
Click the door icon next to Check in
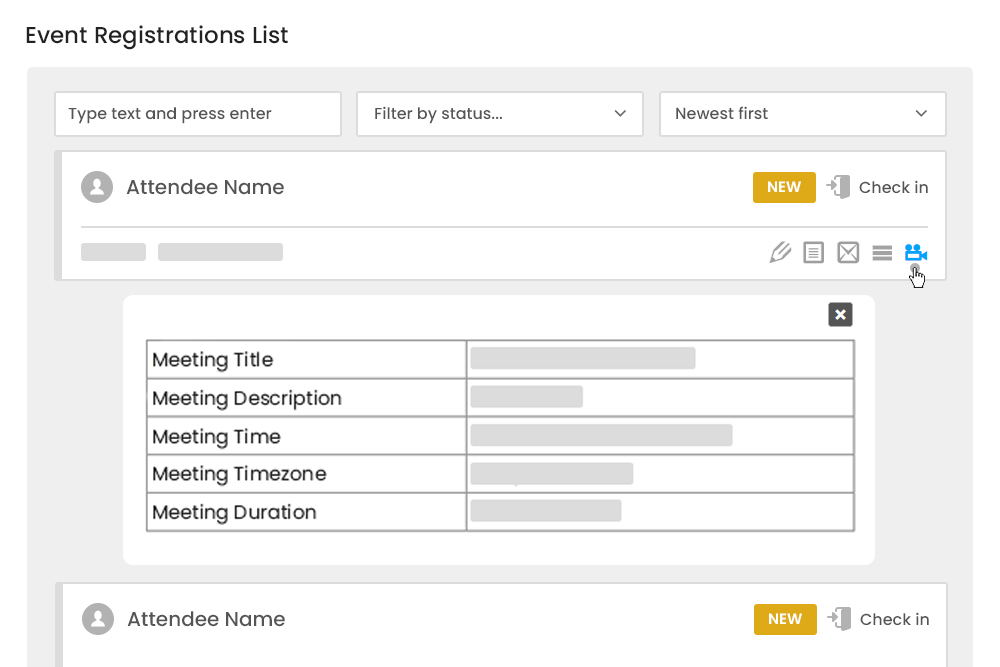838,187
